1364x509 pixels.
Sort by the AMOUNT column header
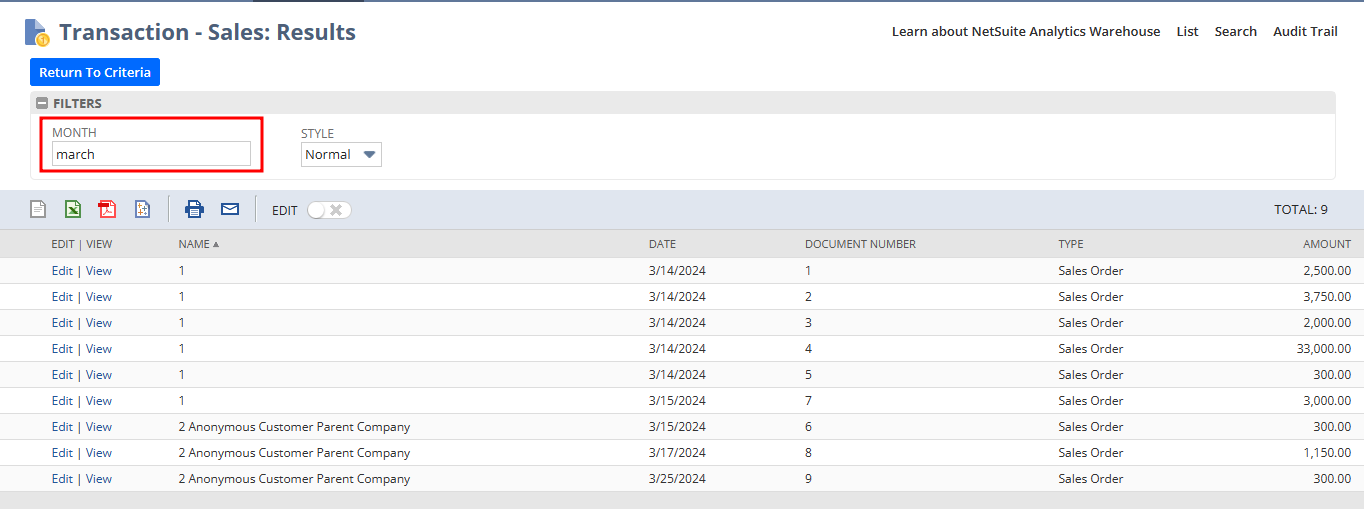(x=1326, y=244)
